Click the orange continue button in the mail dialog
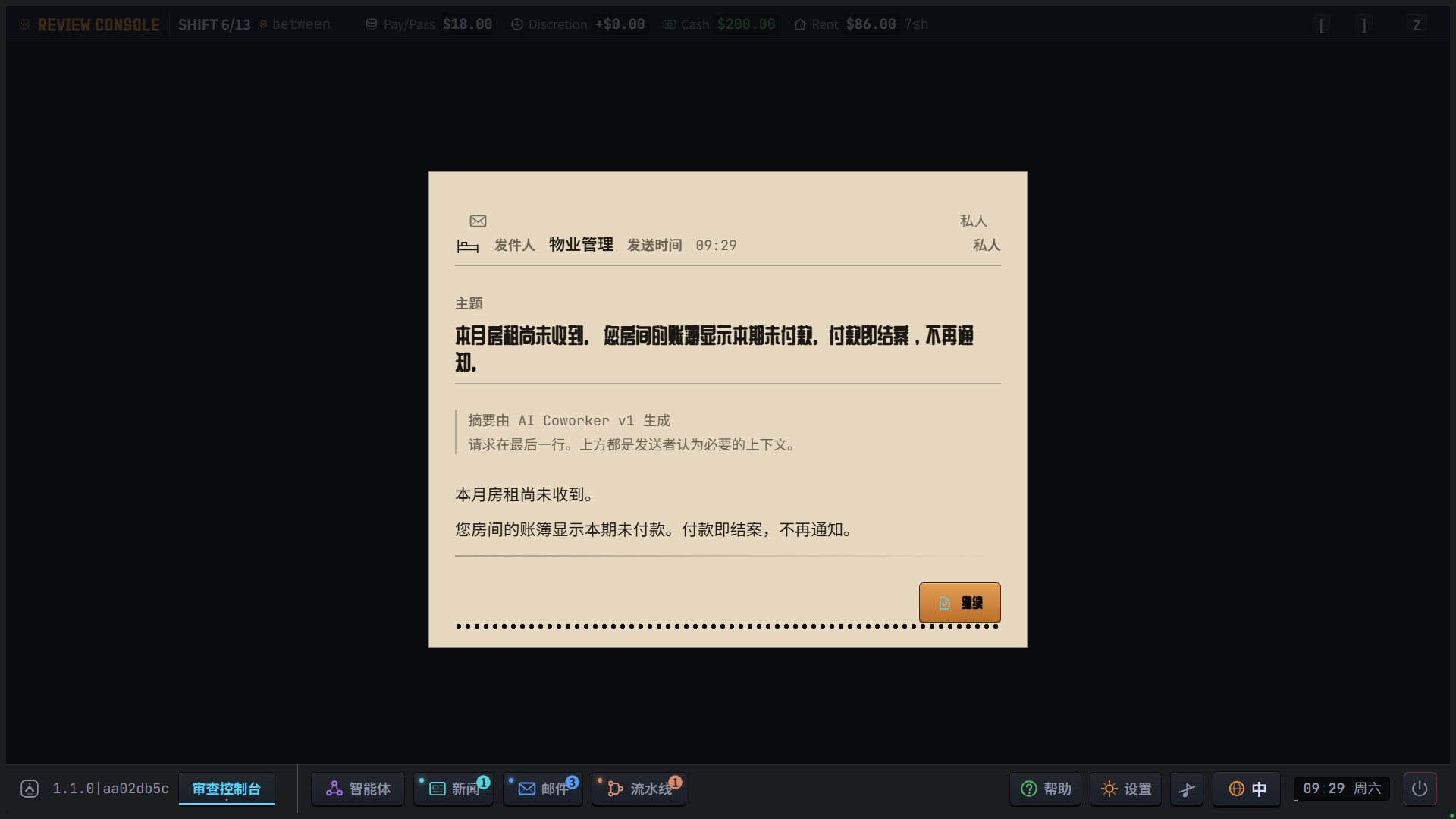This screenshot has width=1456, height=819. tap(959, 602)
